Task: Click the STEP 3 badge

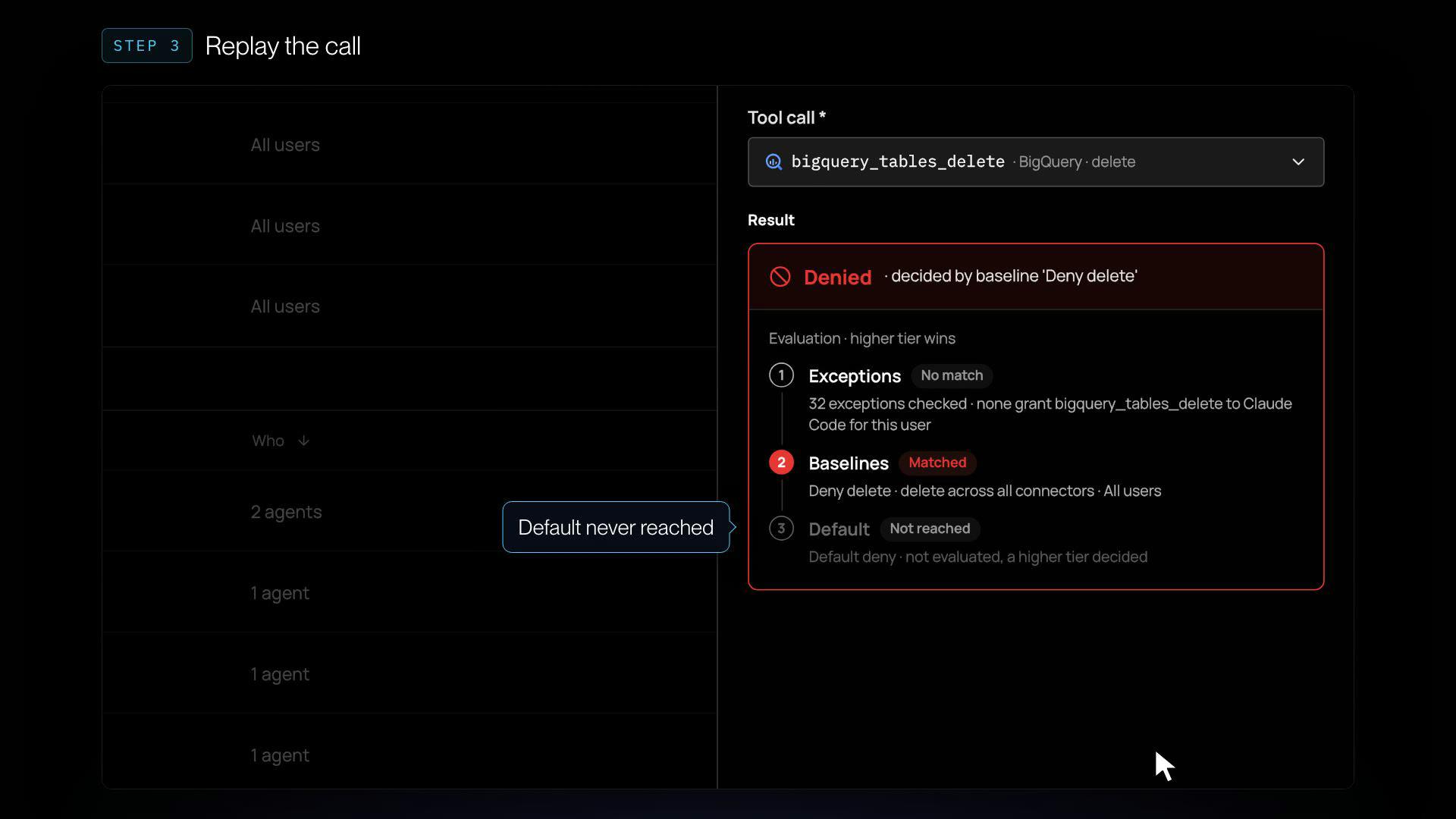Action: pos(146,45)
